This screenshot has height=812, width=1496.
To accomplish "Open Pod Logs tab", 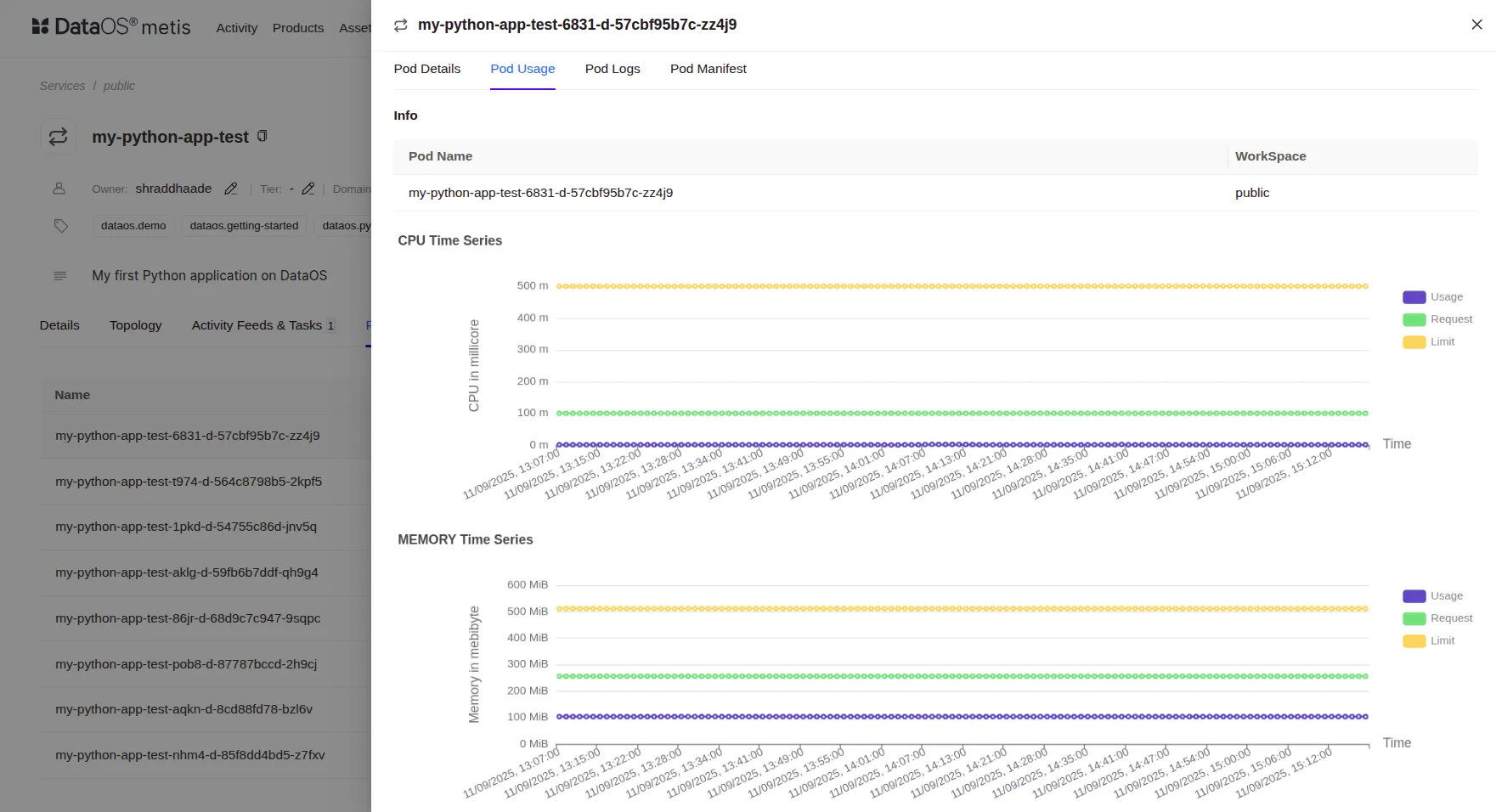I will 613,69.
